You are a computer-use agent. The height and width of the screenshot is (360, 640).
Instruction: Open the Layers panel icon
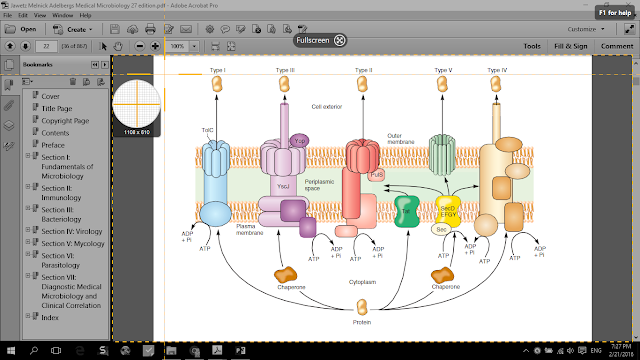click(9, 125)
